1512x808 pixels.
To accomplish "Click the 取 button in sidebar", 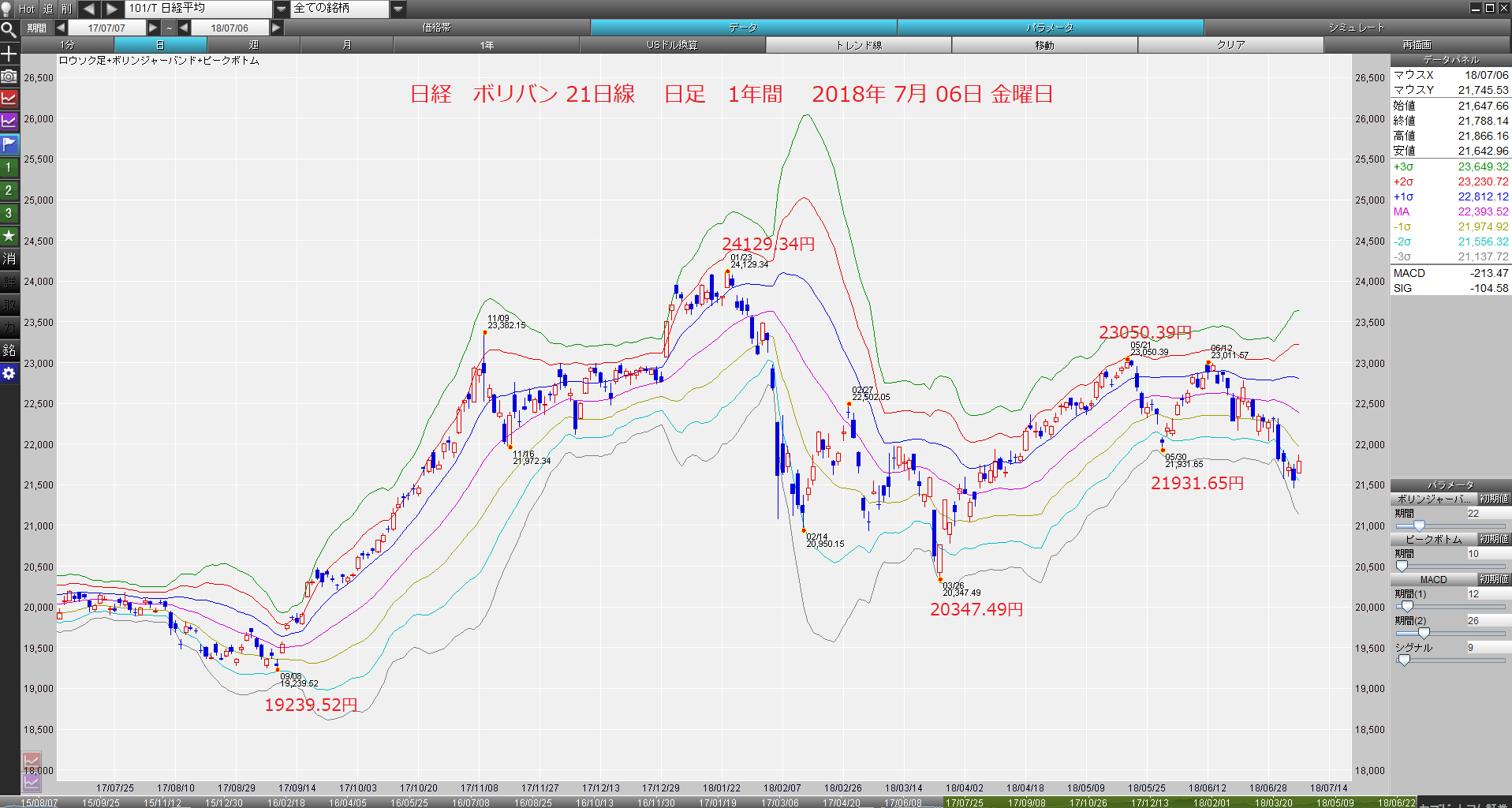I will click(x=9, y=305).
